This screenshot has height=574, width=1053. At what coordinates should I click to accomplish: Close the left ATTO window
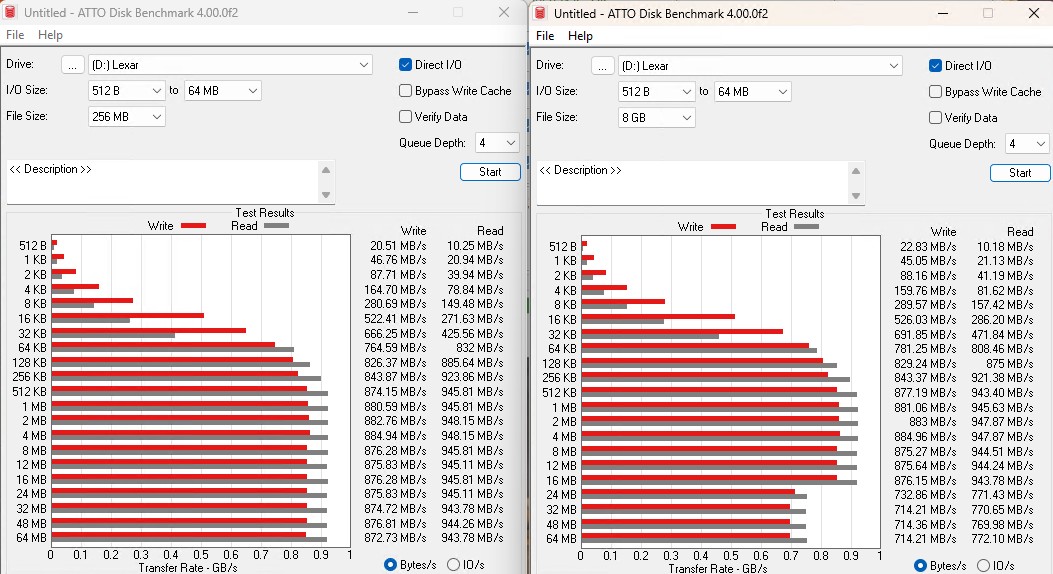[504, 12]
